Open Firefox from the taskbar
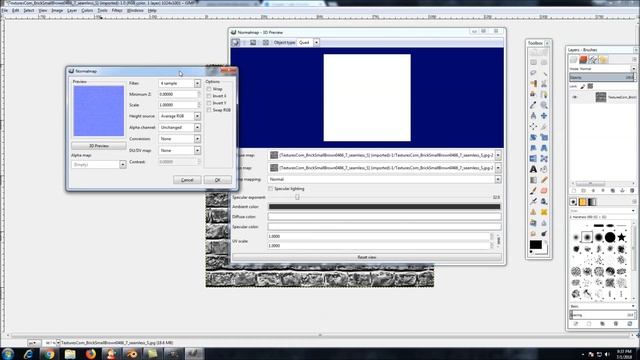This screenshot has height=360, width=640. [91, 353]
